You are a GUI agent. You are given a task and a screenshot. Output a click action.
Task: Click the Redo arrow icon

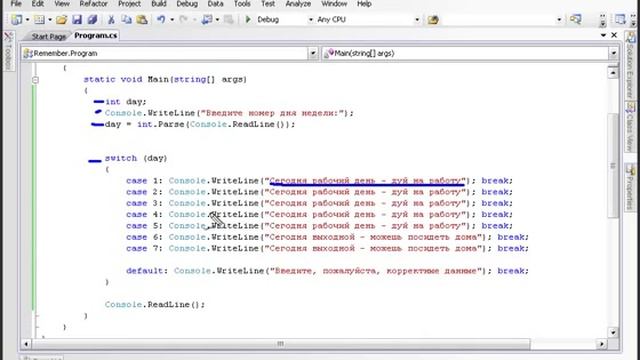[x=183, y=20]
